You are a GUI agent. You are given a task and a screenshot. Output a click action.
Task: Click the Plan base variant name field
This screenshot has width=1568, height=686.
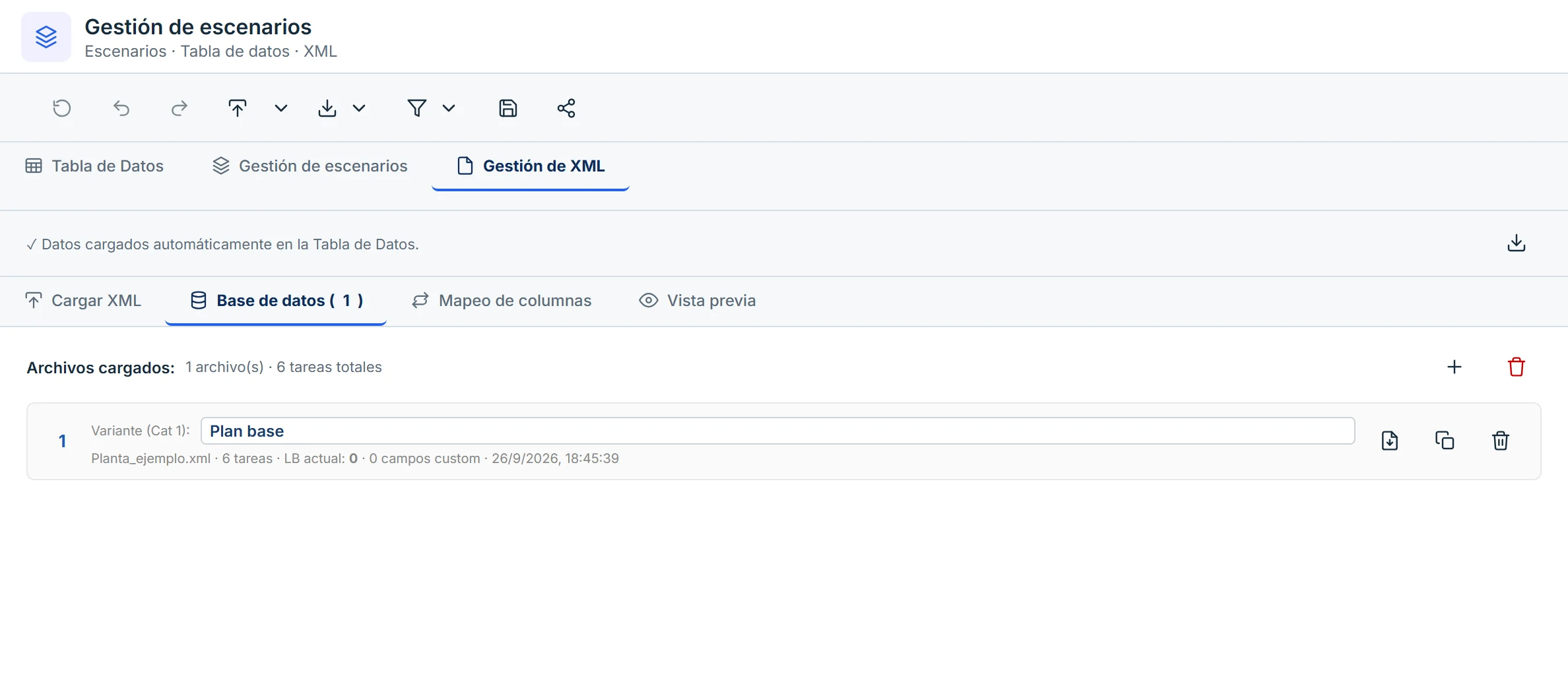click(x=778, y=431)
